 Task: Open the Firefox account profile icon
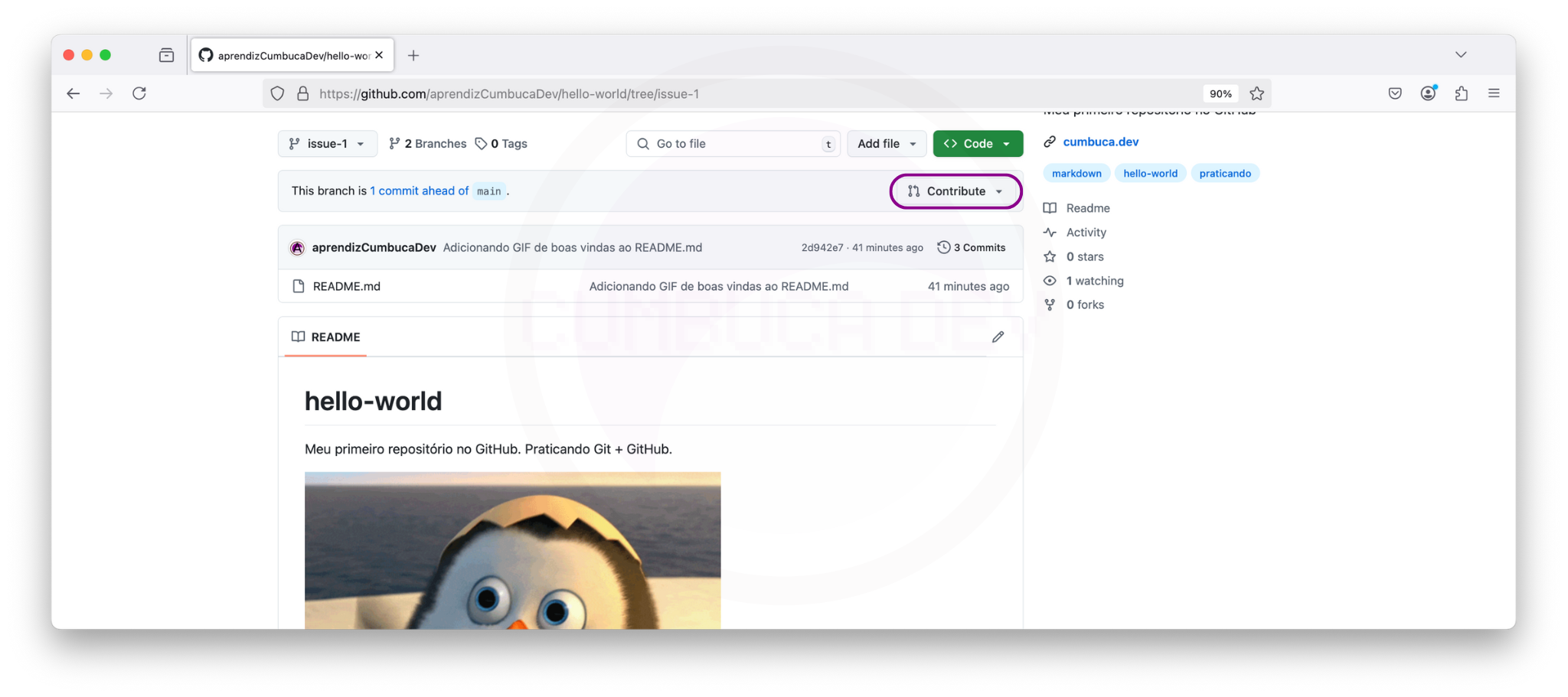point(1428,93)
